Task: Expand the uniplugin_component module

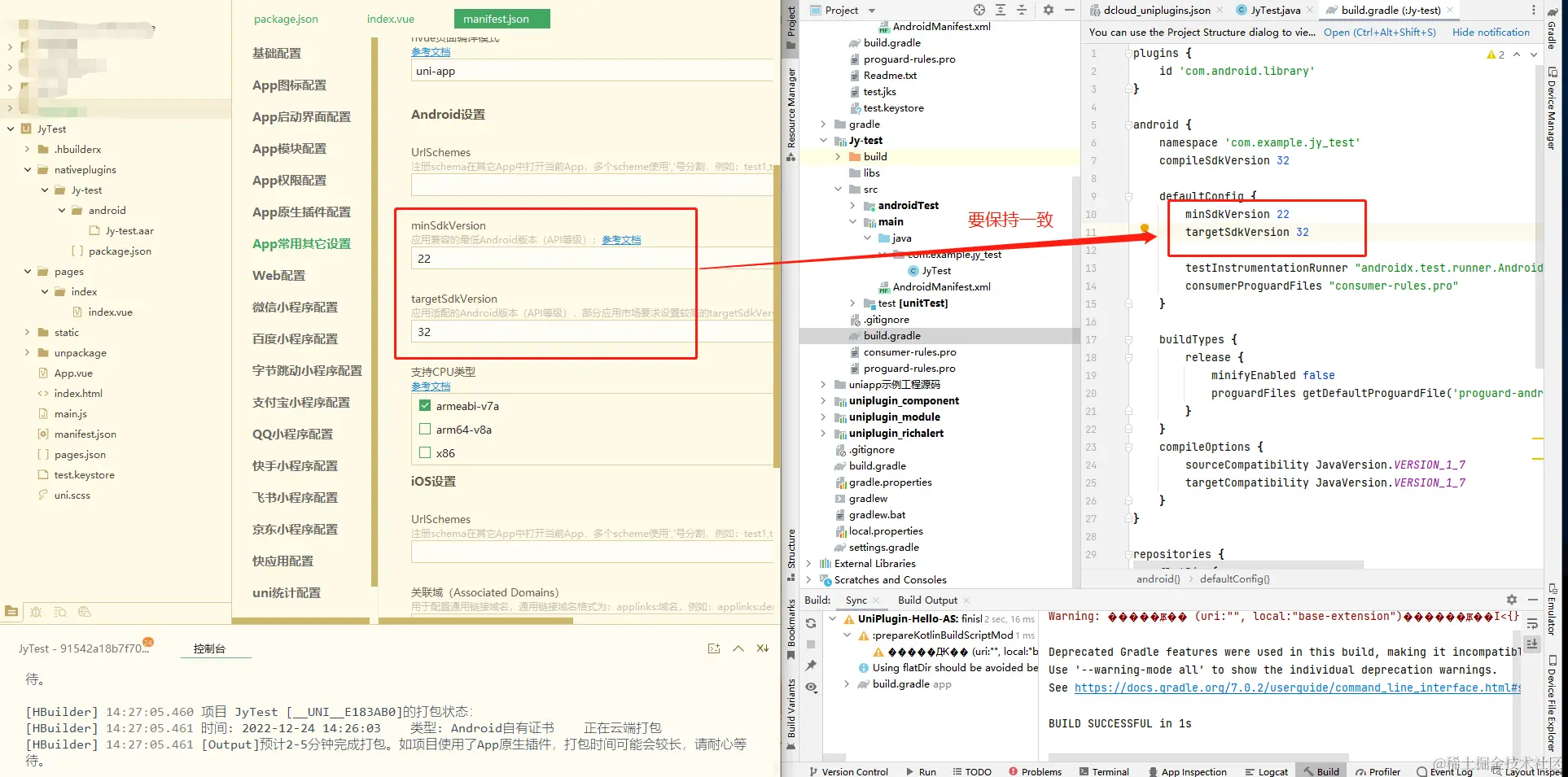Action: click(x=823, y=401)
